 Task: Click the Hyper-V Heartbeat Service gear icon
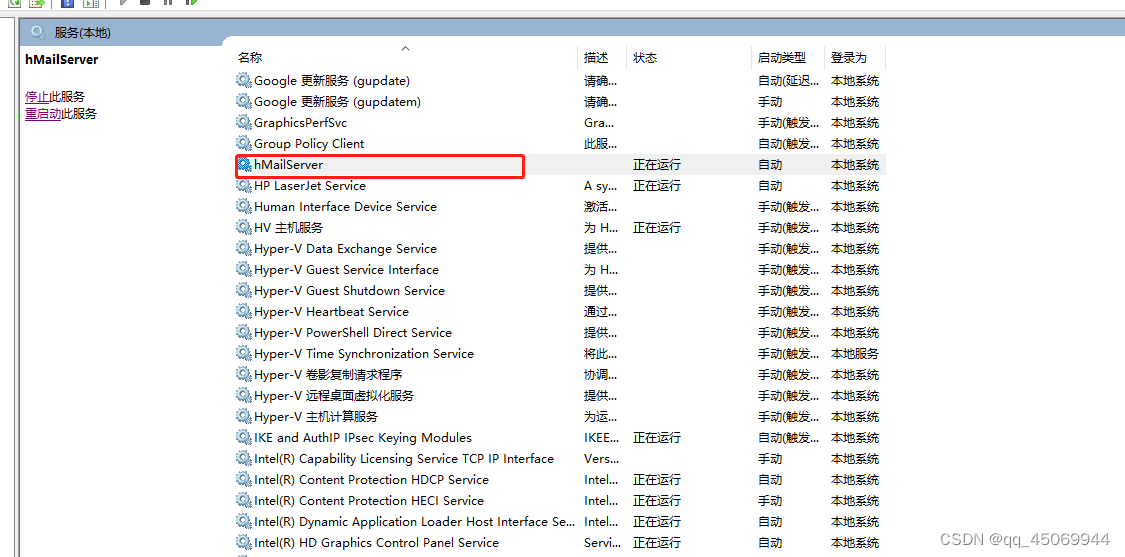tap(244, 312)
